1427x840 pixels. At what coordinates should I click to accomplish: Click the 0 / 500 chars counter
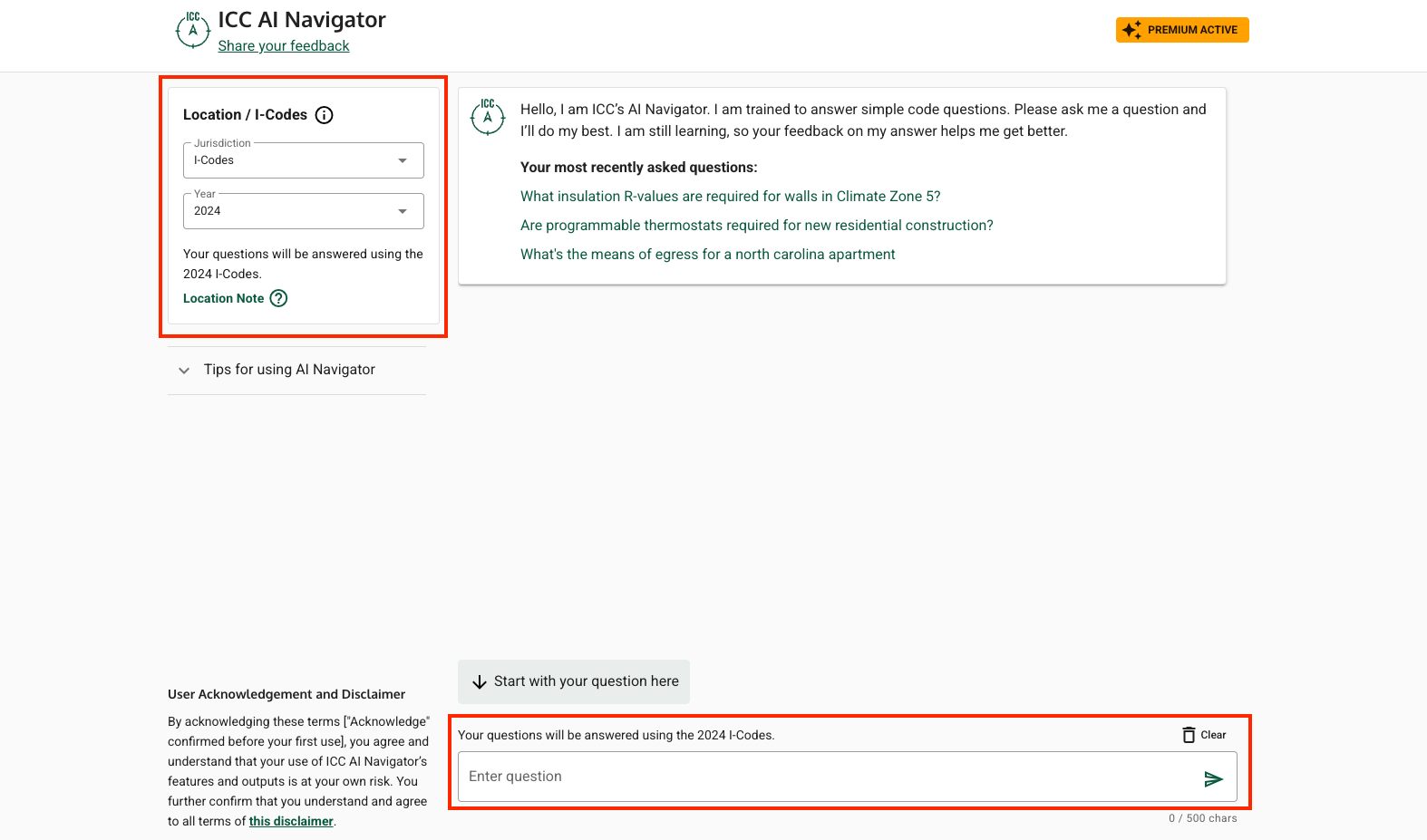[x=1202, y=818]
